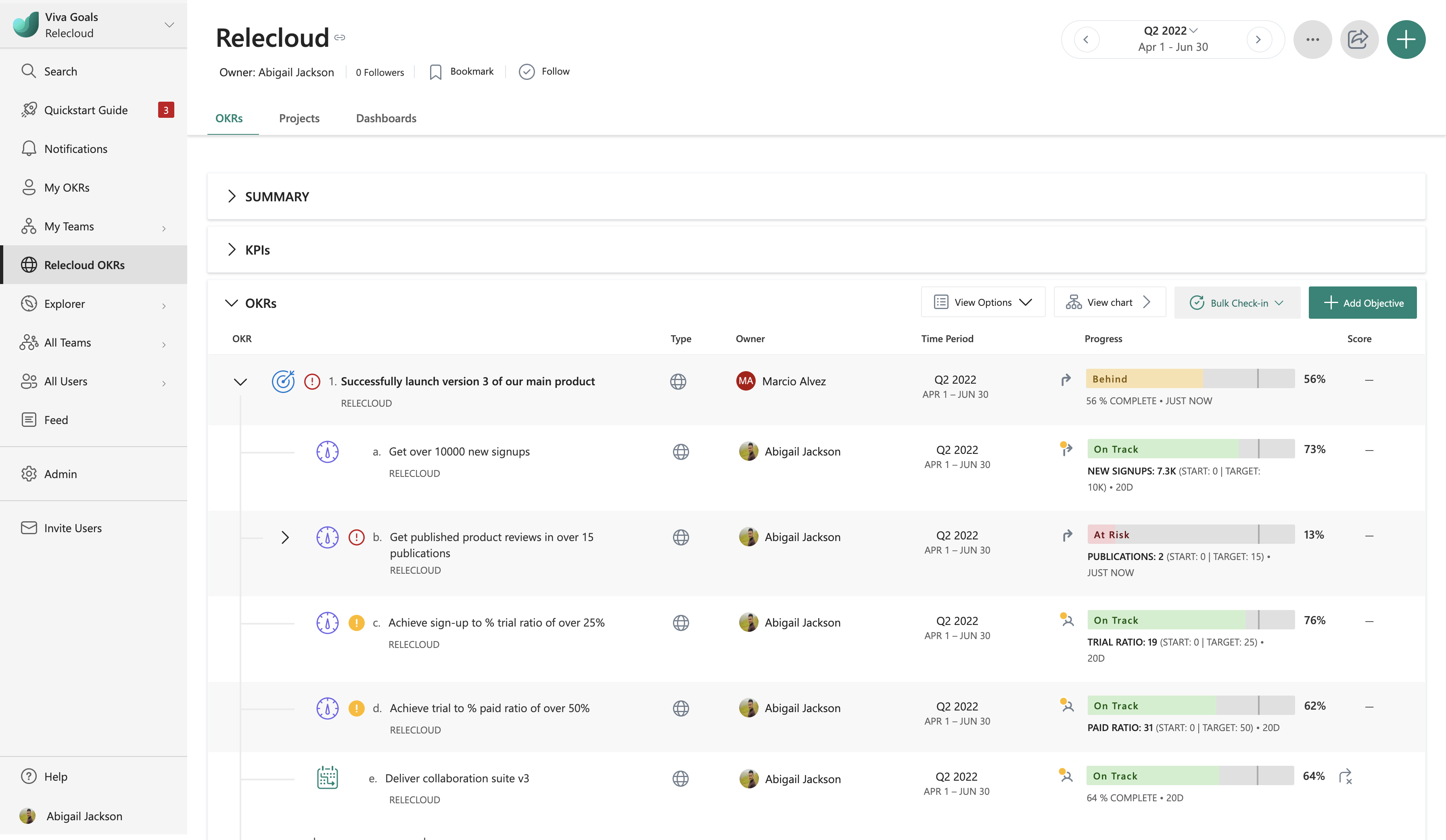Screen dimensions: 1446x840
Task: Click yellow warning icon on trial to paid ratio
Action: point(356,708)
